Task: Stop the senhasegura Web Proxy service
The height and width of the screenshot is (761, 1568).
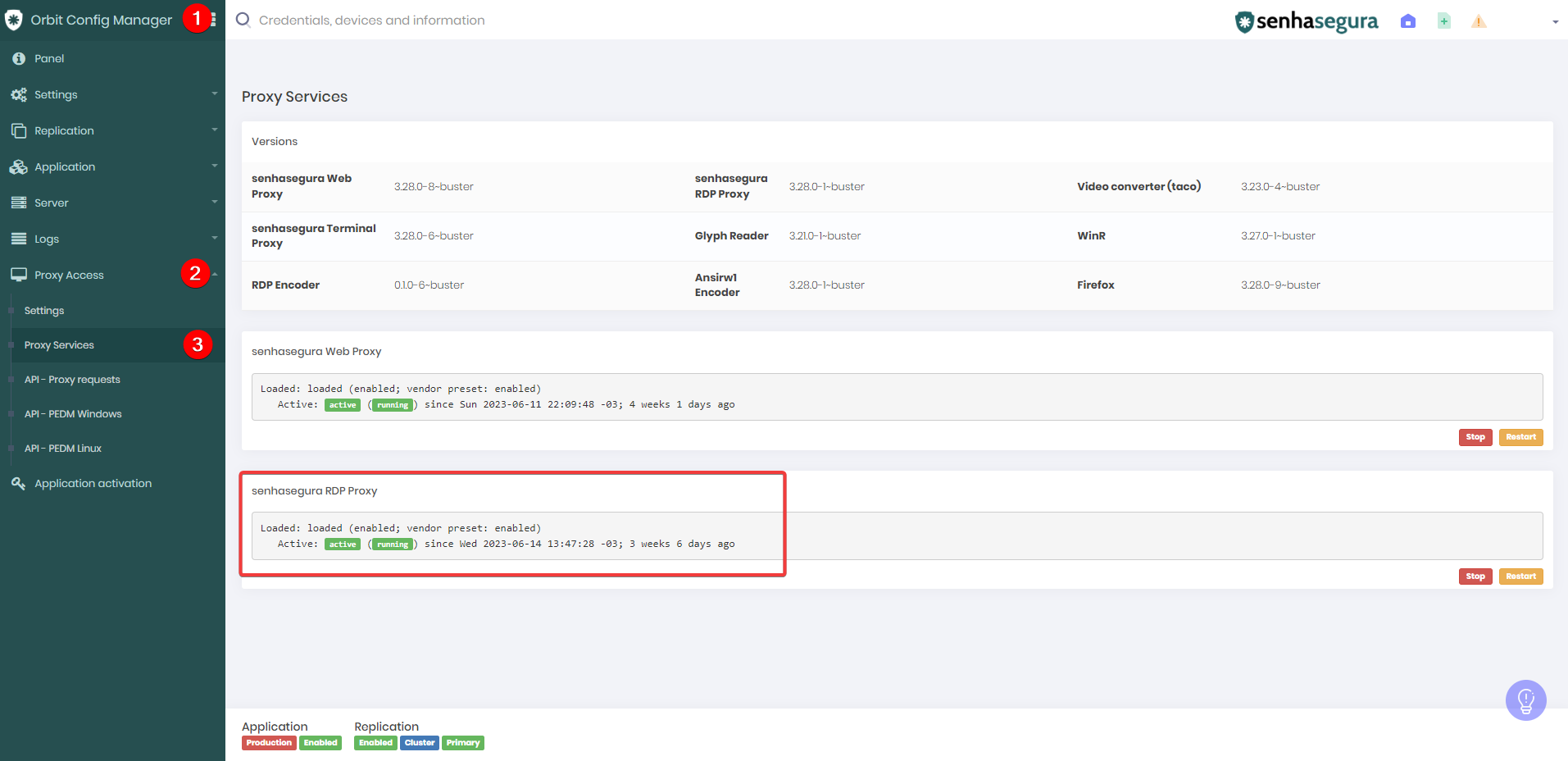Action: coord(1475,437)
